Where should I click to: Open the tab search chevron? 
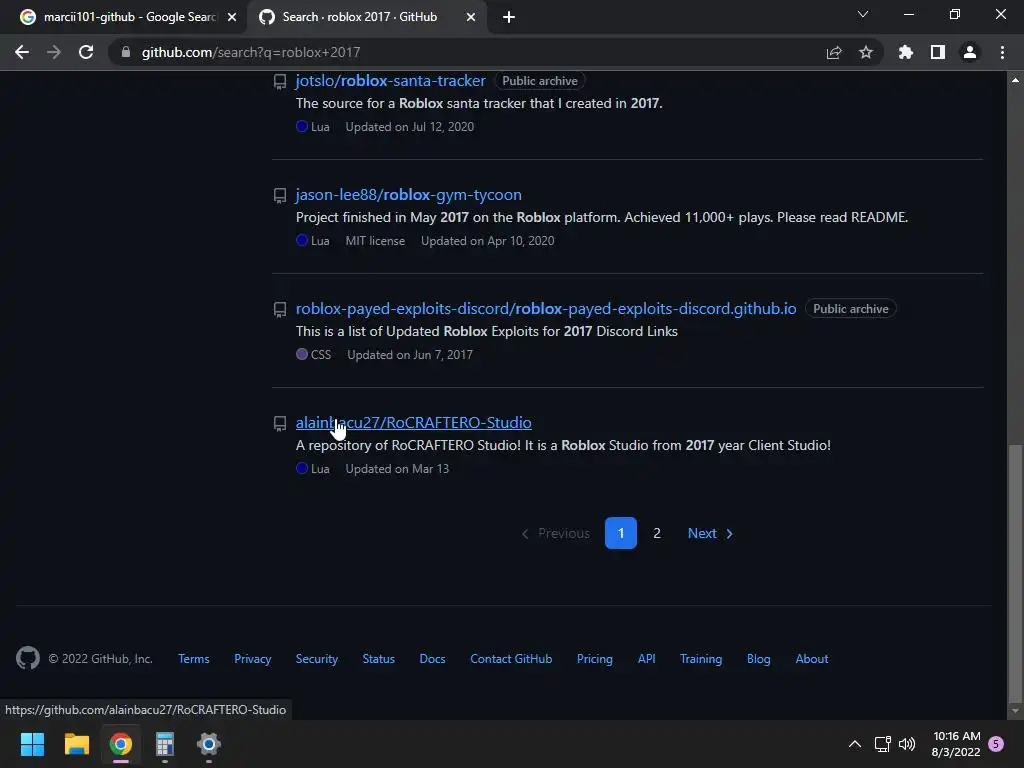[x=863, y=14]
